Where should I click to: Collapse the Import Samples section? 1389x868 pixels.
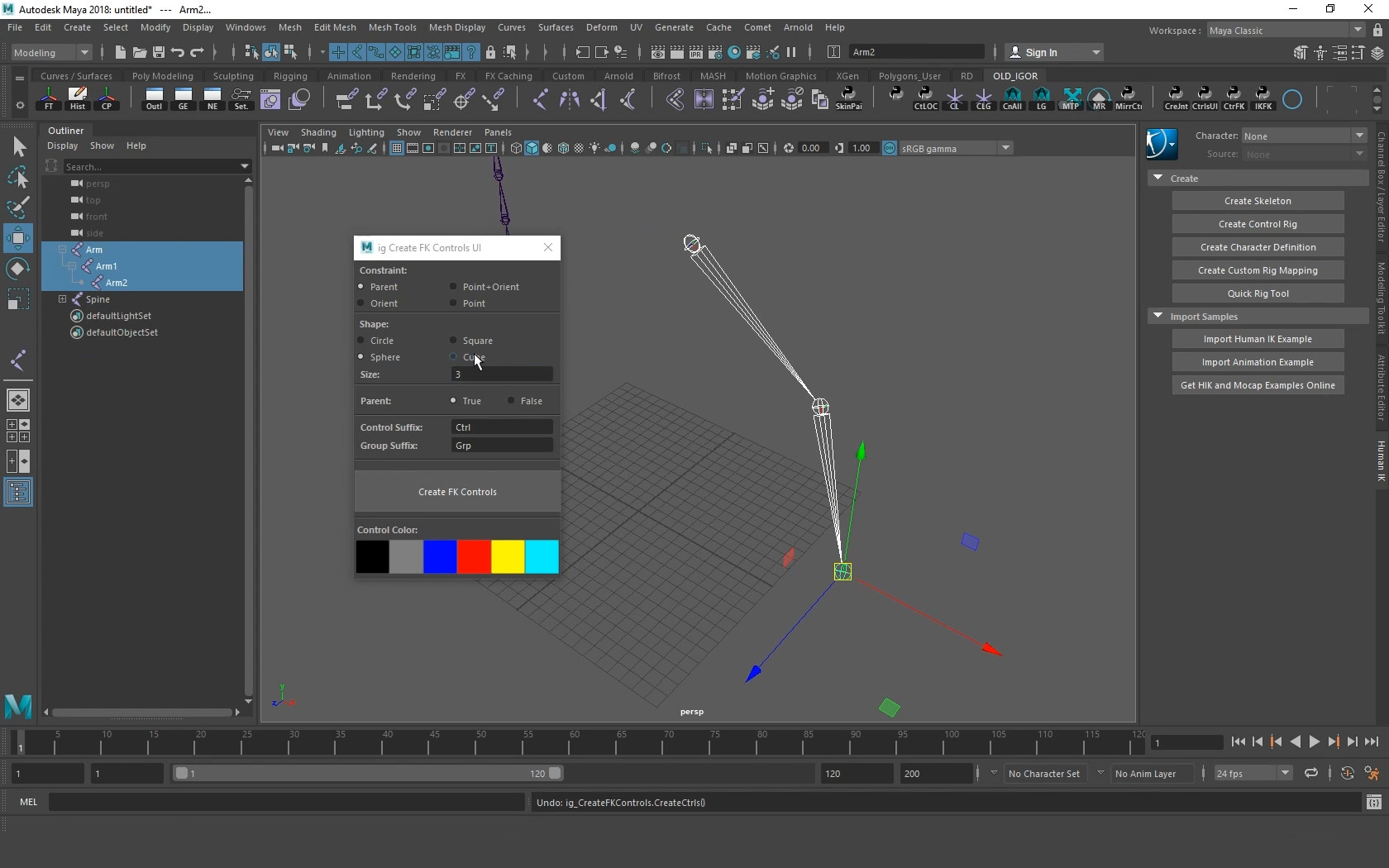pyautogui.click(x=1157, y=317)
